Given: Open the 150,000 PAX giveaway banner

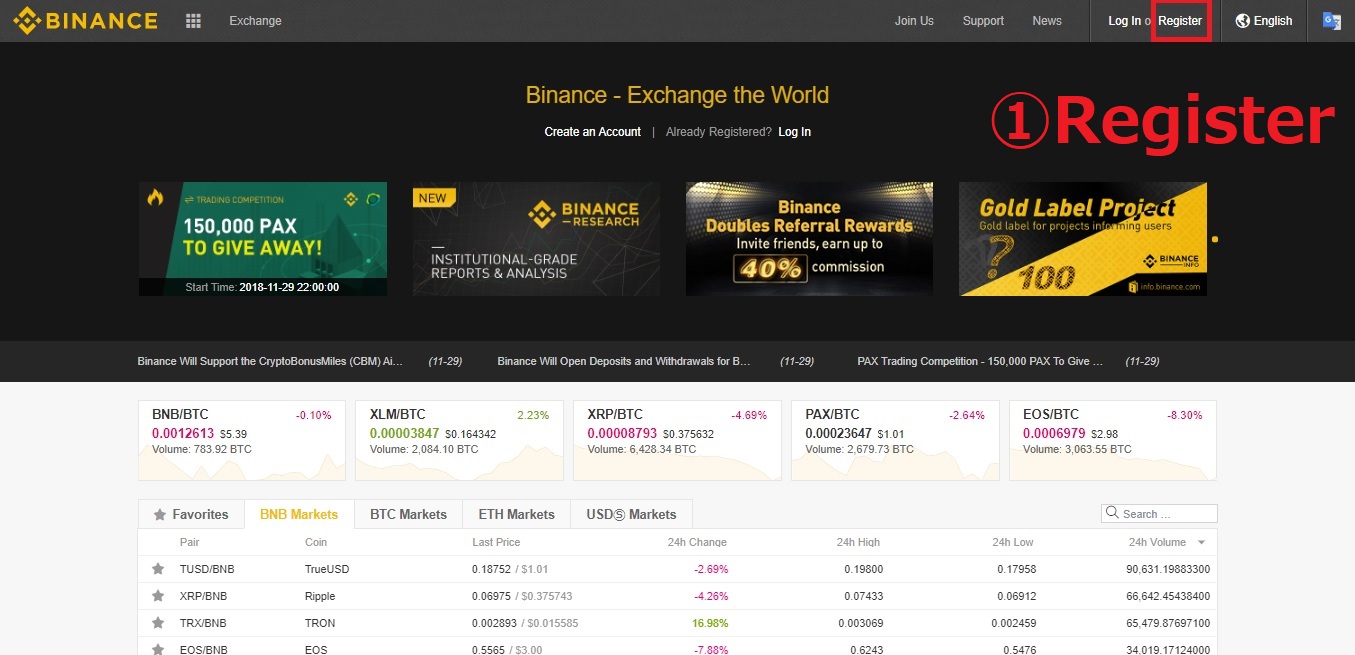Looking at the screenshot, I should (x=263, y=239).
